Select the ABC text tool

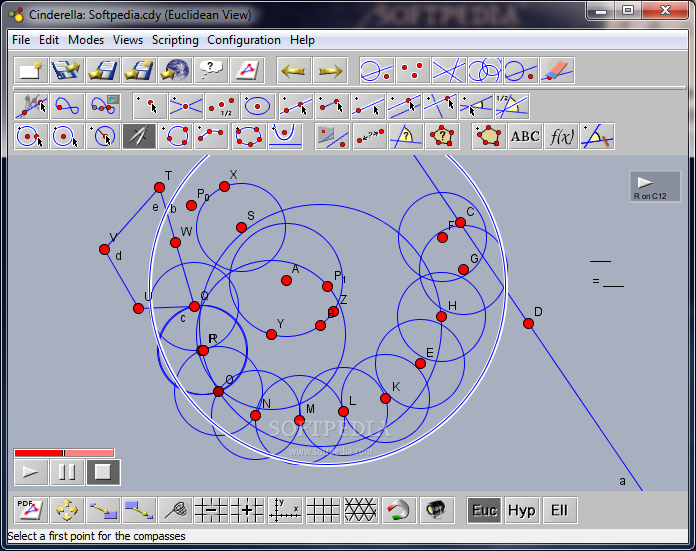coord(525,136)
